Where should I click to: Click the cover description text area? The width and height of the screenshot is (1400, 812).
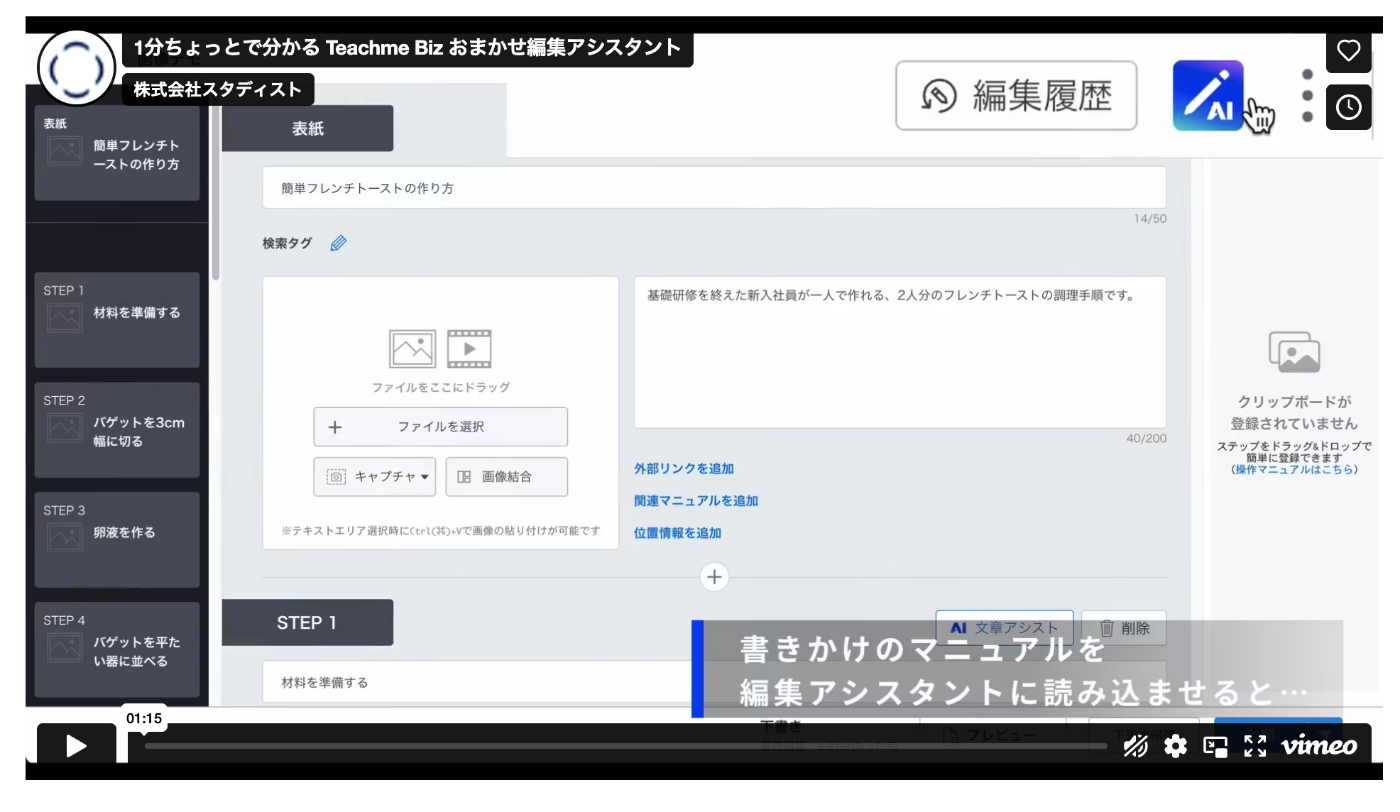[x=900, y=352]
